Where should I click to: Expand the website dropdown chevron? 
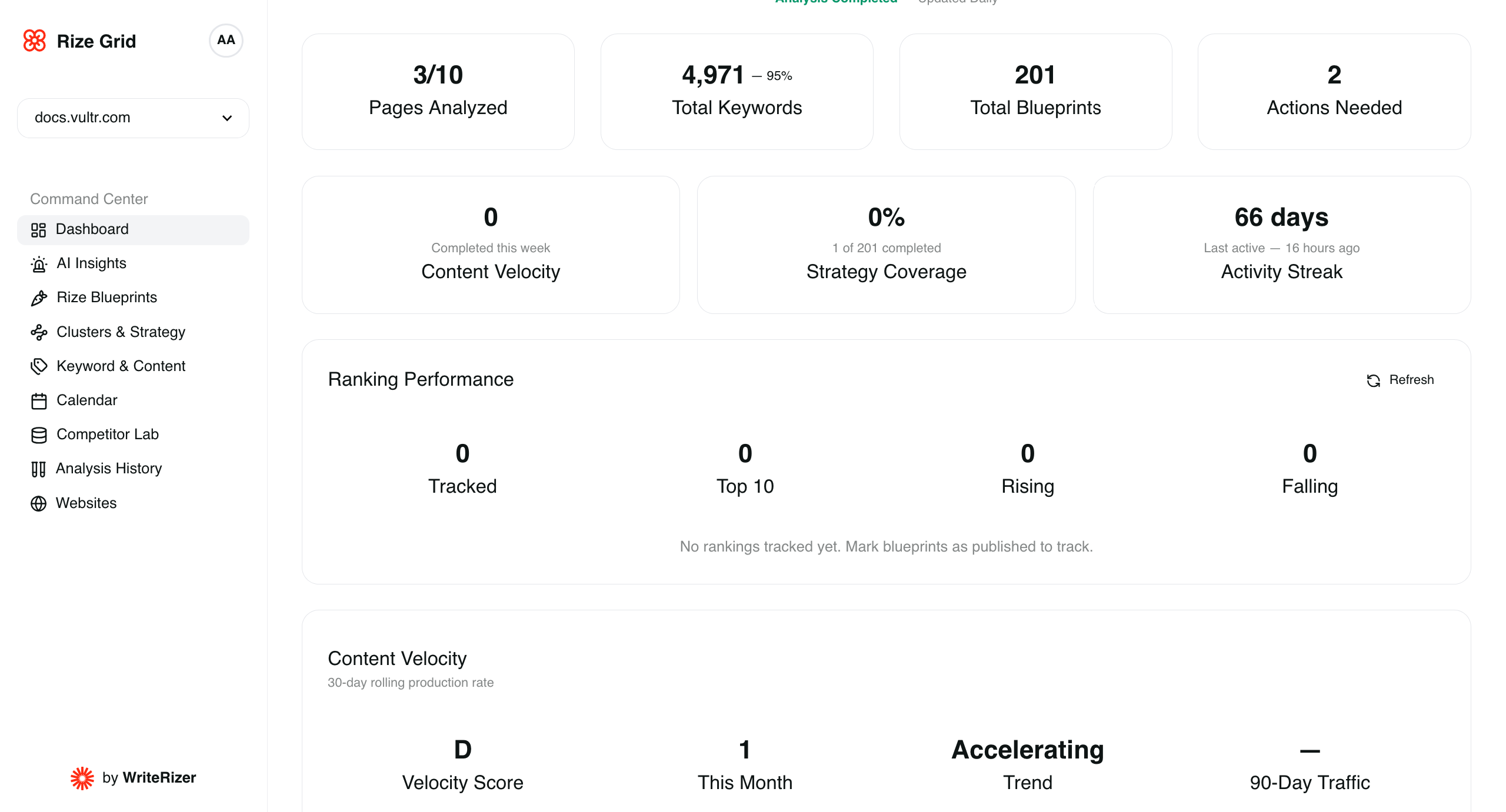pyautogui.click(x=227, y=118)
